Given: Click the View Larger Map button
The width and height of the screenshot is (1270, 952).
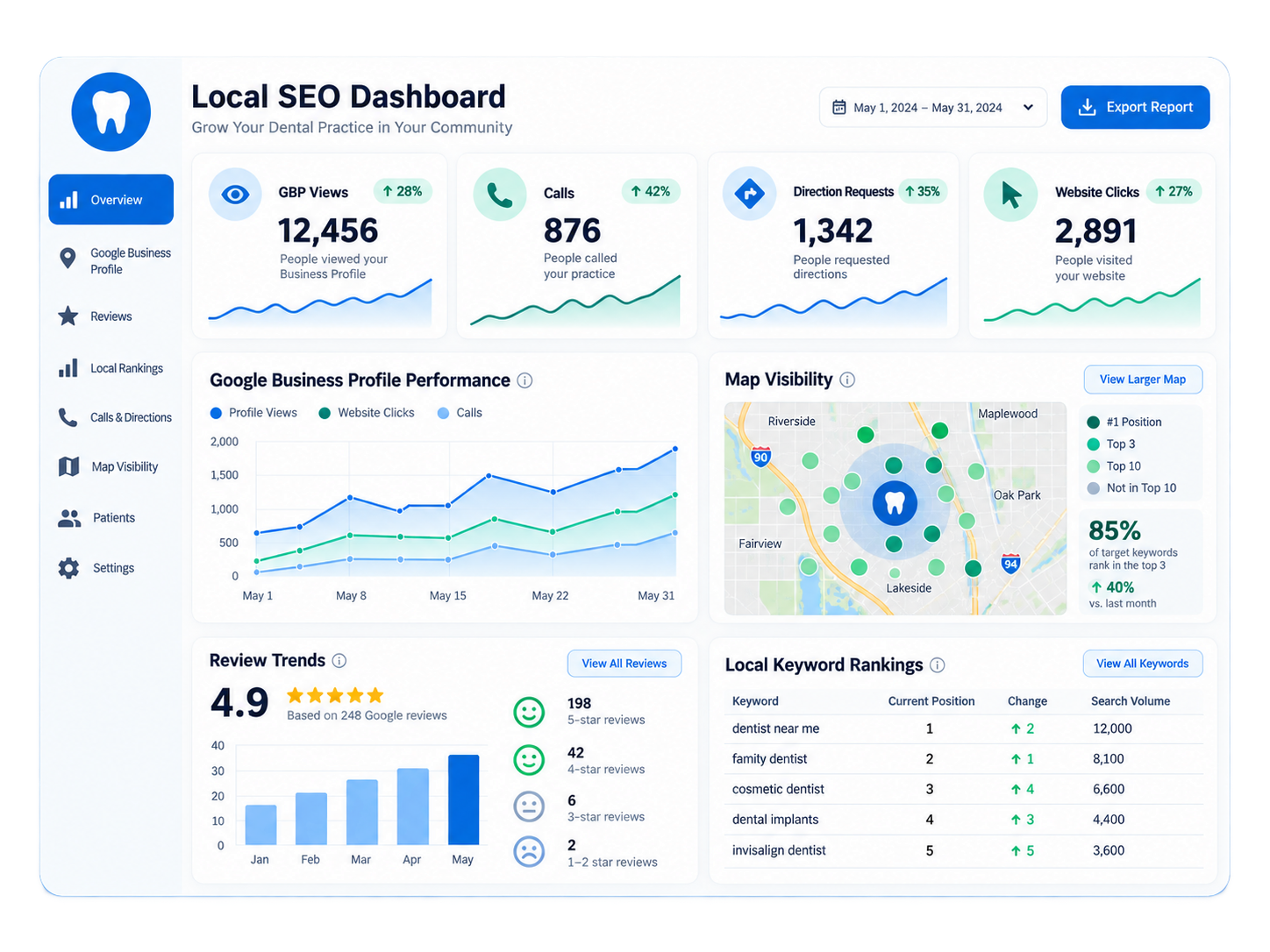Looking at the screenshot, I should point(1143,380).
